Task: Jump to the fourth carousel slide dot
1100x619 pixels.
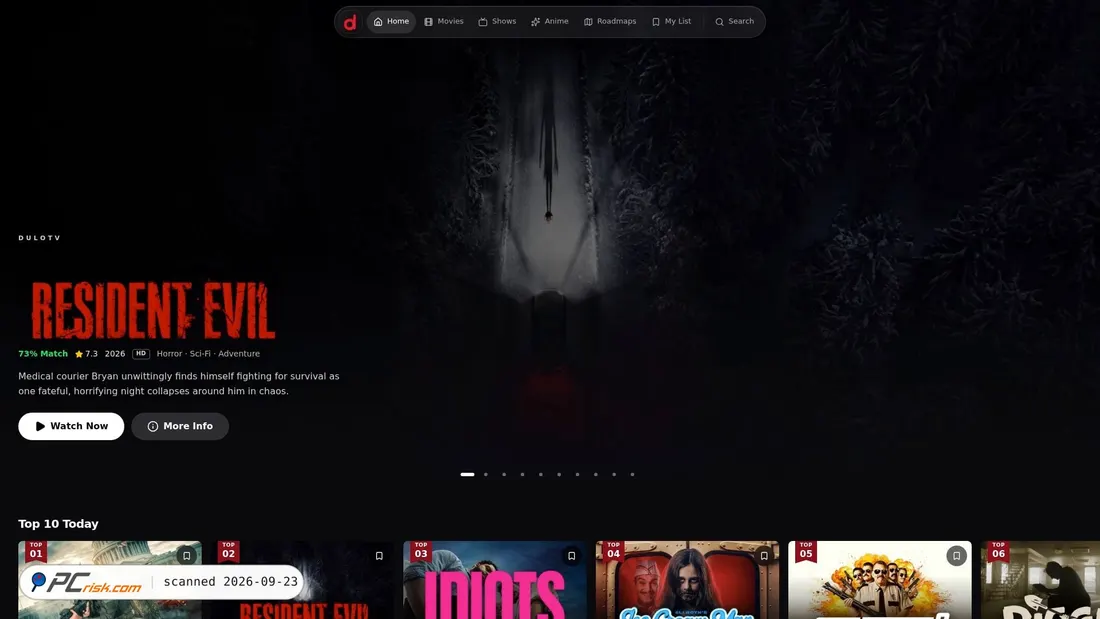Action: [x=522, y=474]
